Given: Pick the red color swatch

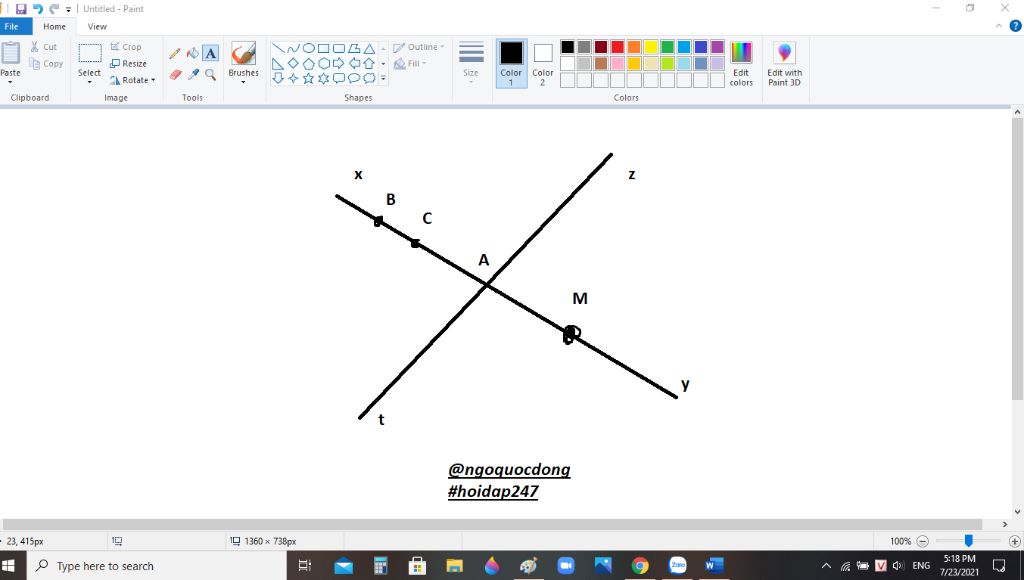Looking at the screenshot, I should pos(618,47).
